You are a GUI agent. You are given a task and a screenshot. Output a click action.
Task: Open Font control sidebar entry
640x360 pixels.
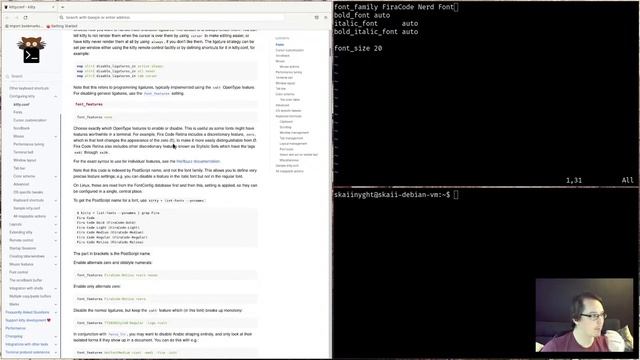coord(19,272)
